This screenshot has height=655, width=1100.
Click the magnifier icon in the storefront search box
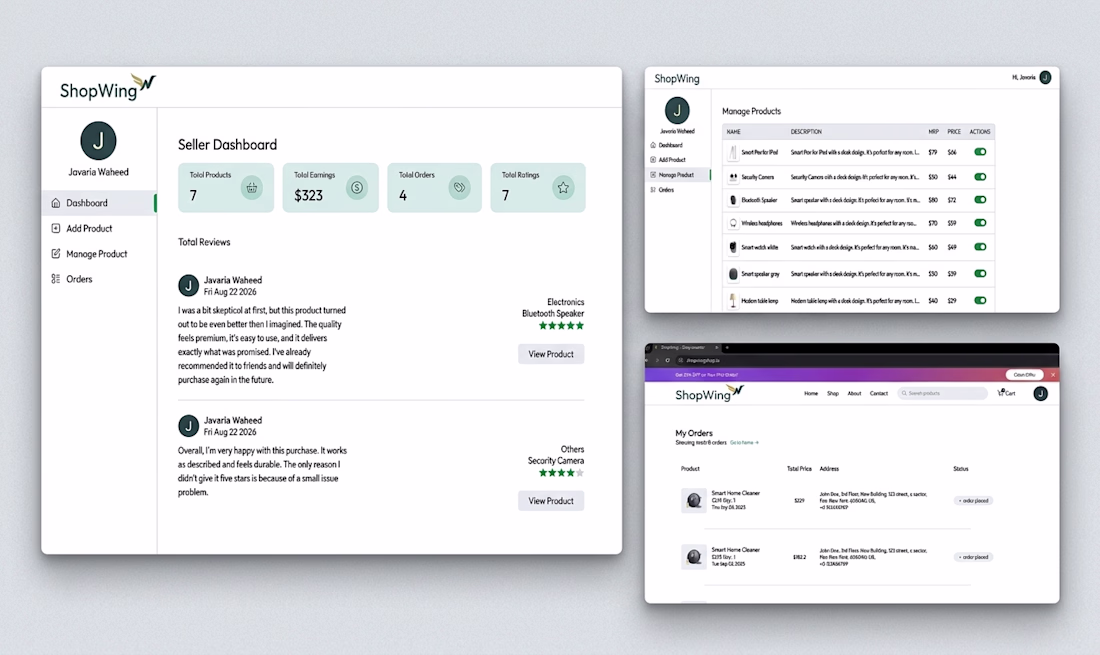coord(904,393)
